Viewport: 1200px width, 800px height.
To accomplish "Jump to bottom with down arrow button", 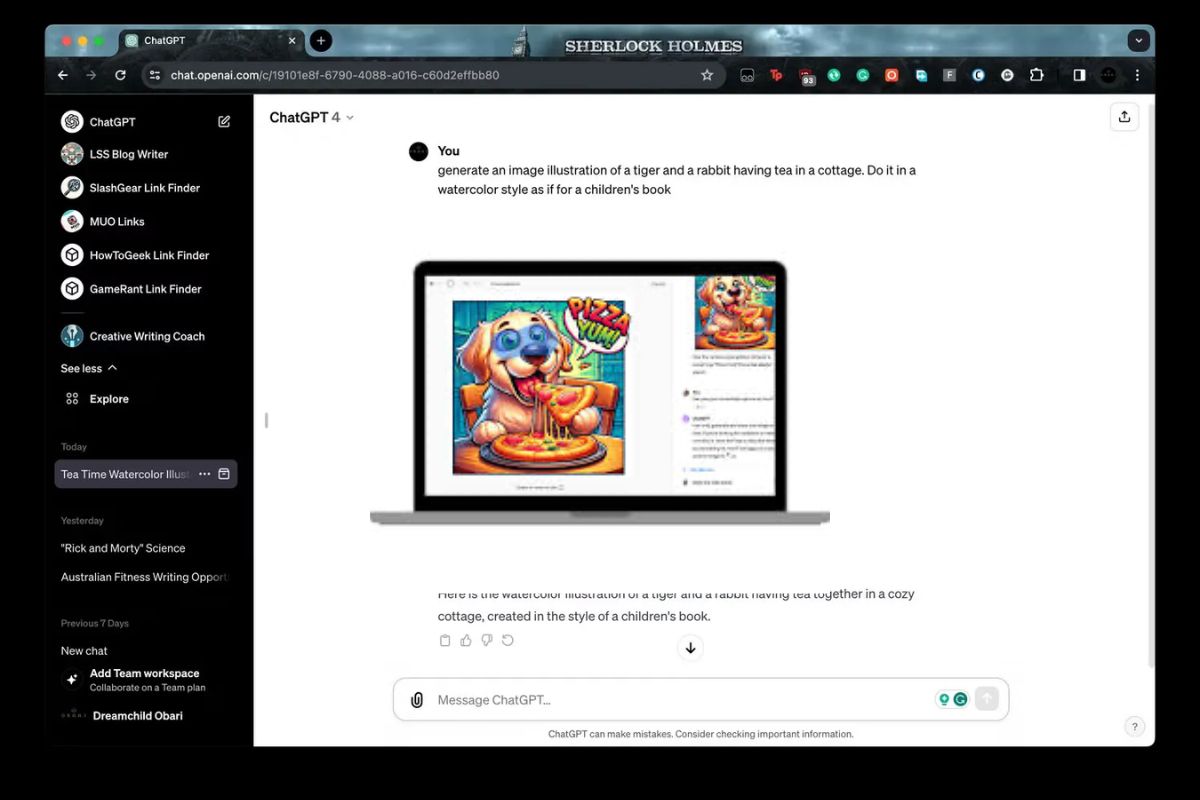I will pos(690,648).
